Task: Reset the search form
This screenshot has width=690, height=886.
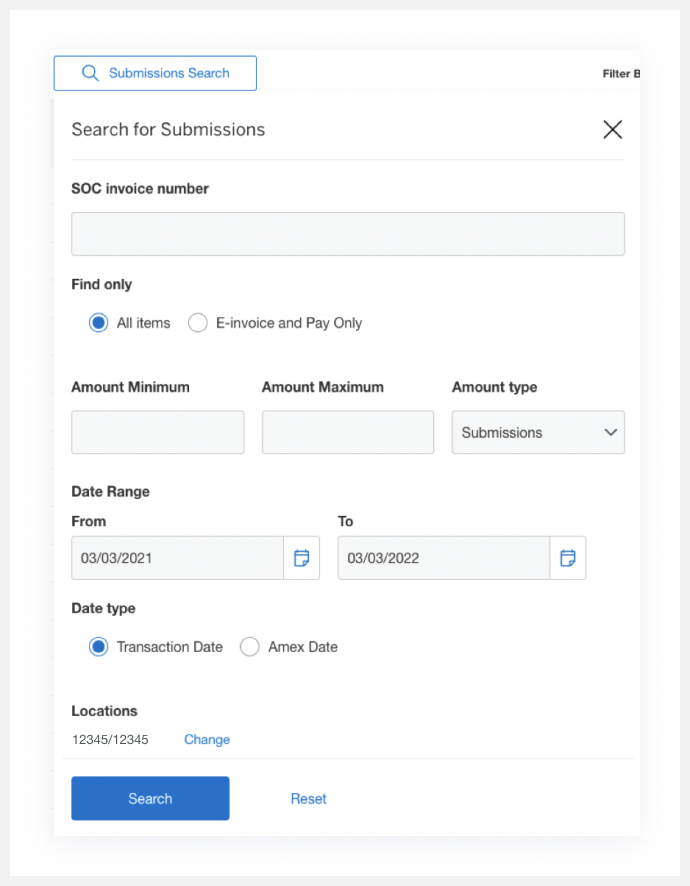Action: click(308, 798)
